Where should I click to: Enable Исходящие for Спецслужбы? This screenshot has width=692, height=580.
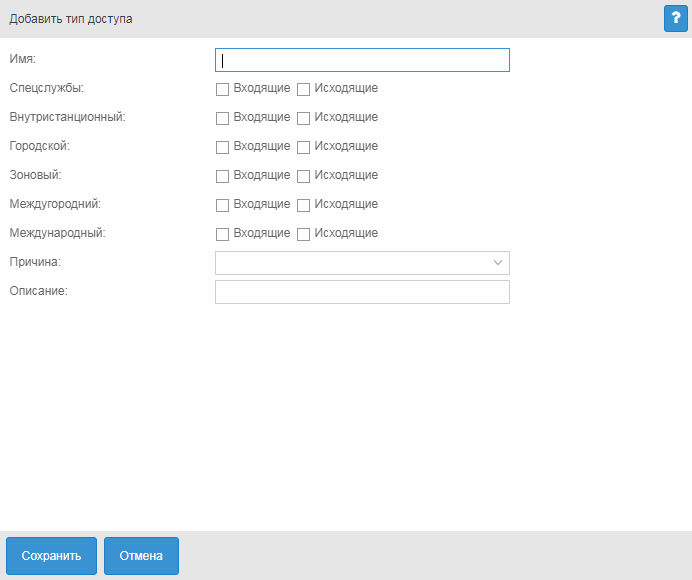point(304,89)
